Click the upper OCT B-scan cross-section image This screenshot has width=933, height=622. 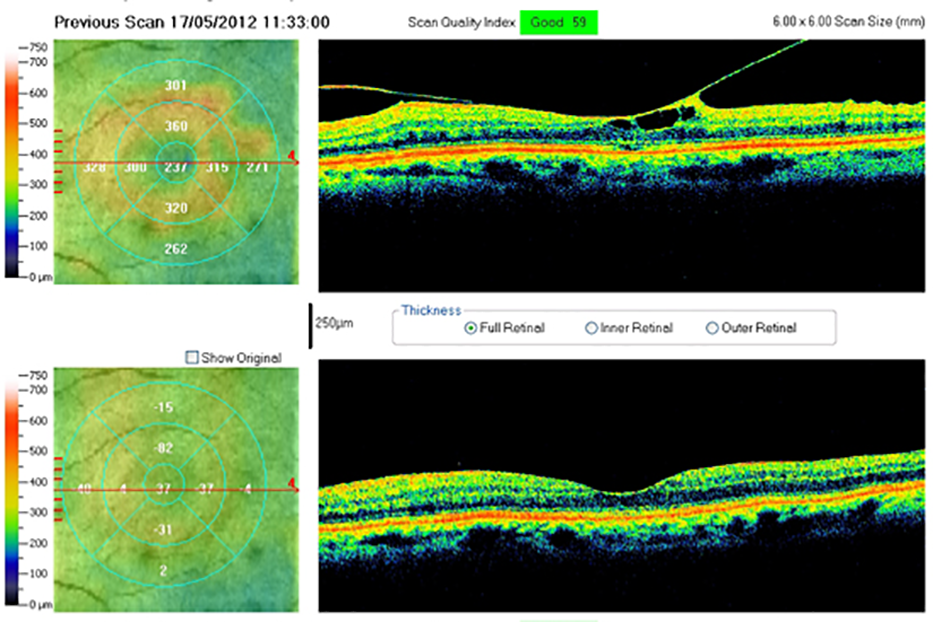click(620, 165)
